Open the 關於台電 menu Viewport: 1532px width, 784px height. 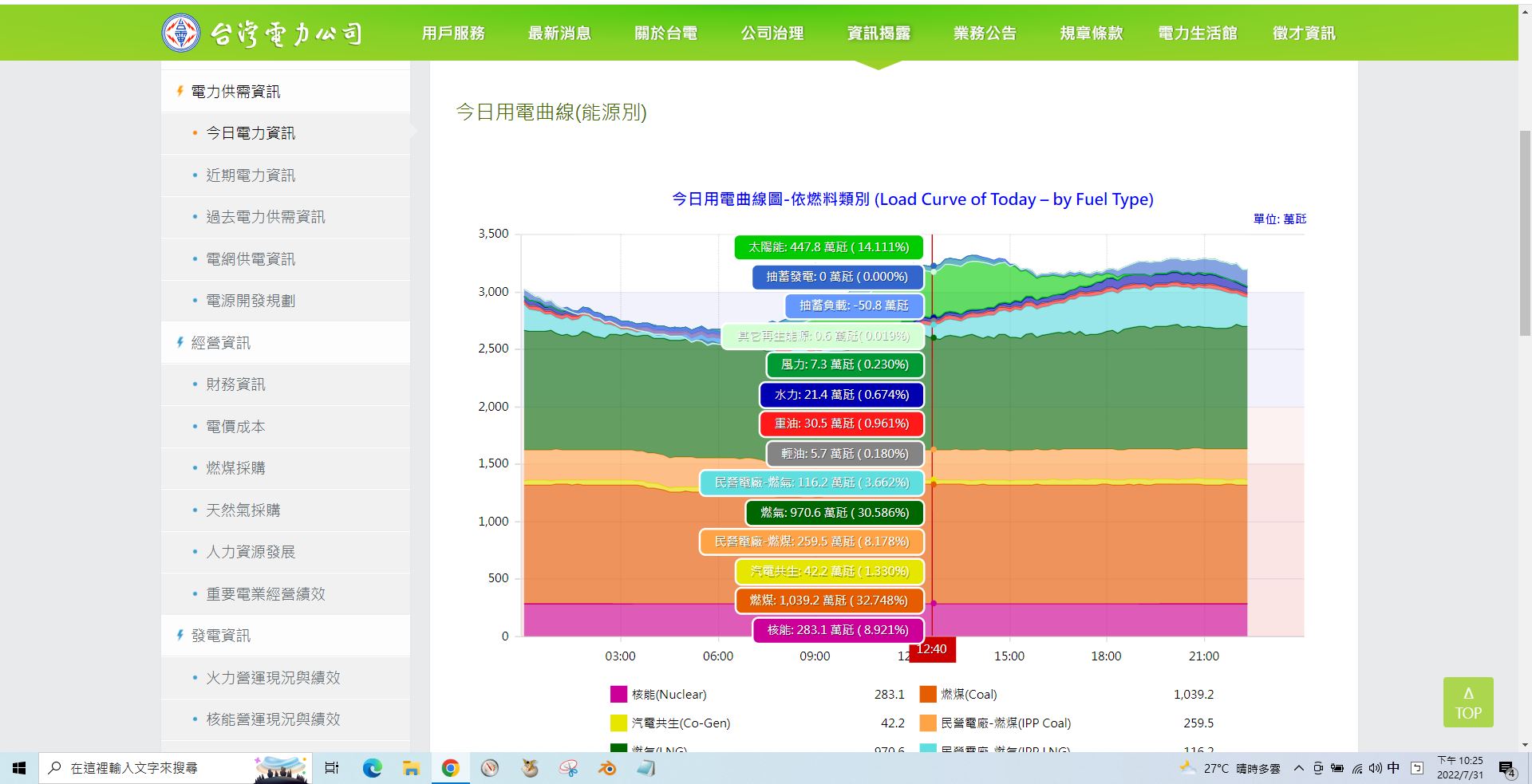pyautogui.click(x=666, y=33)
